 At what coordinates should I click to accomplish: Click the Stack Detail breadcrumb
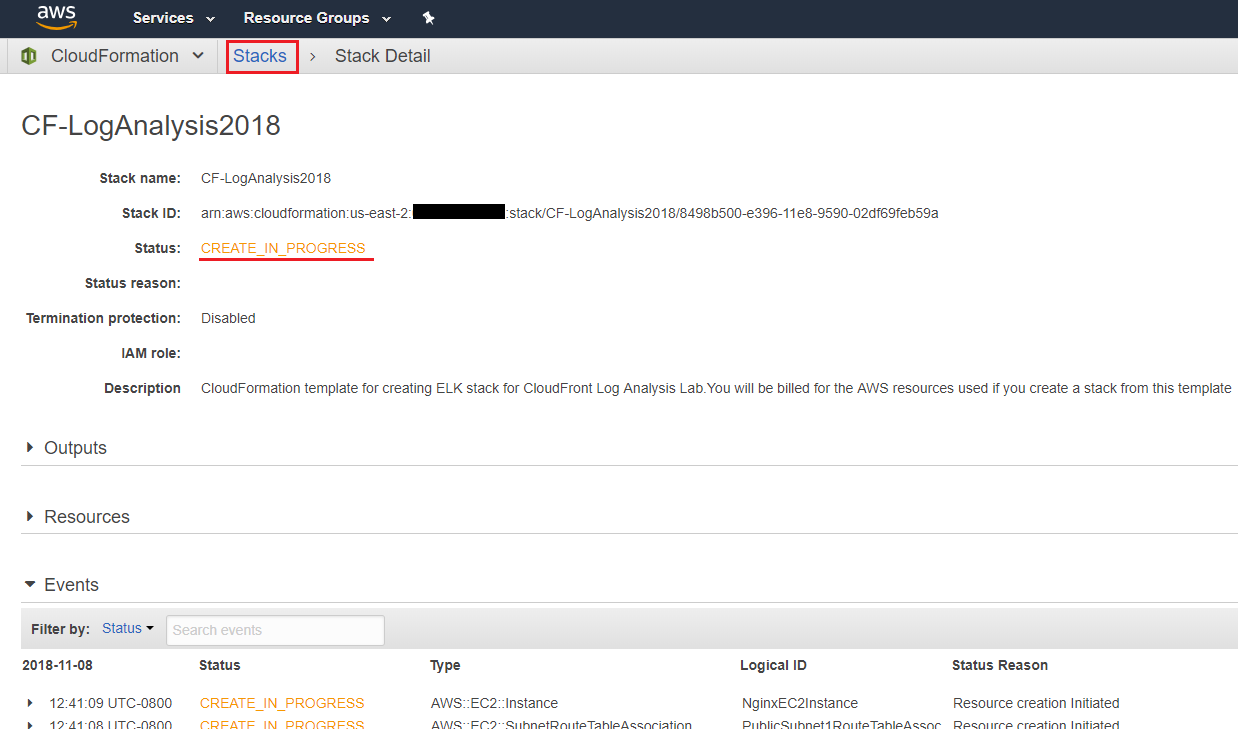383,56
